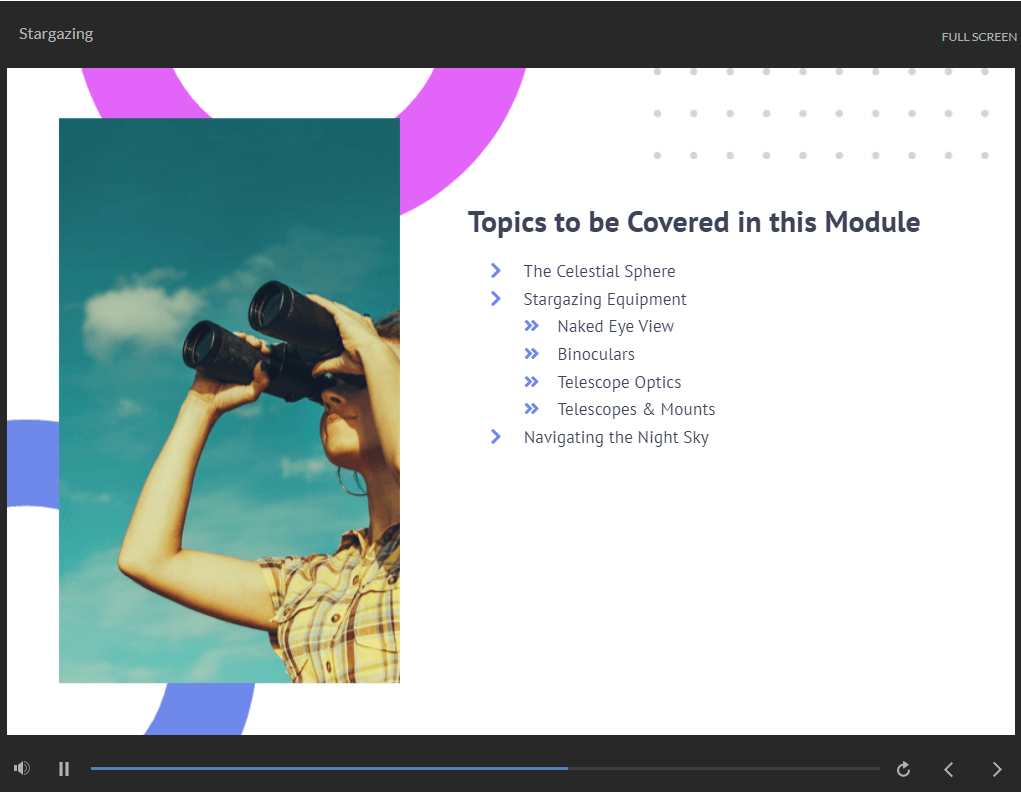The height and width of the screenshot is (792, 1021).
Task: Open FULL SCREEN mode
Action: pos(979,37)
